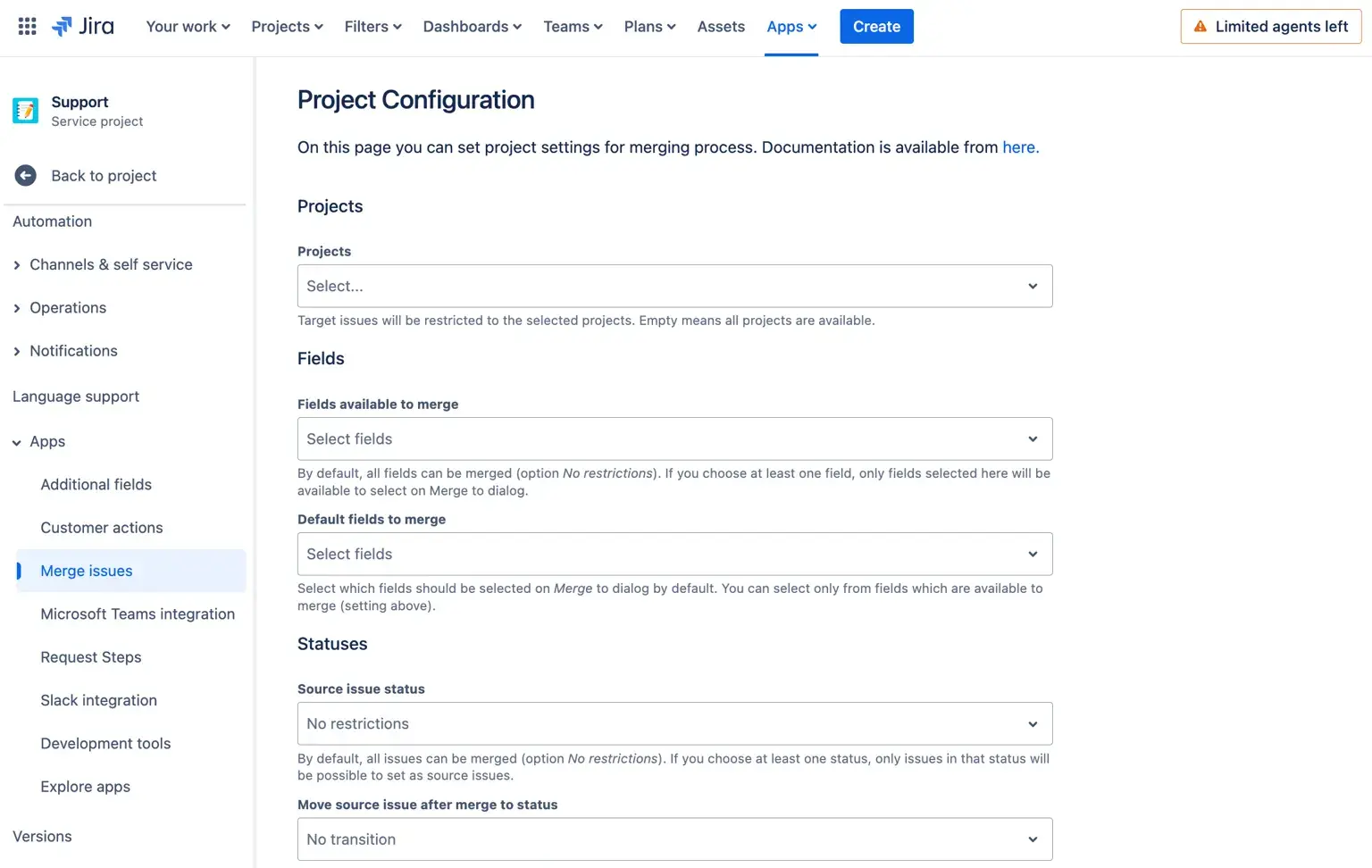
Task: Expand the Operations section
Action: click(17, 308)
